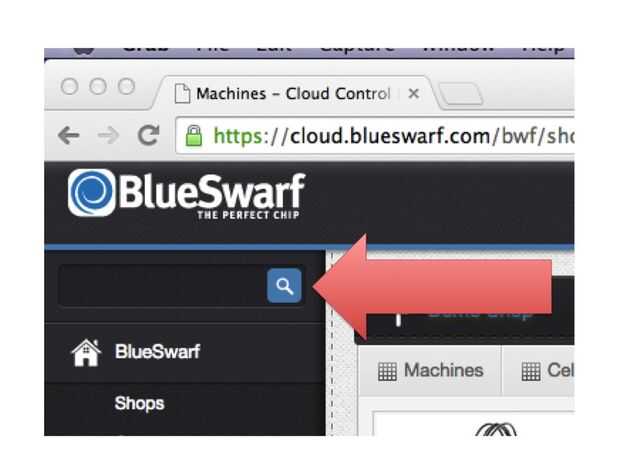Select BlueSwarf in the sidebar
620x465 pixels.
coord(157,352)
